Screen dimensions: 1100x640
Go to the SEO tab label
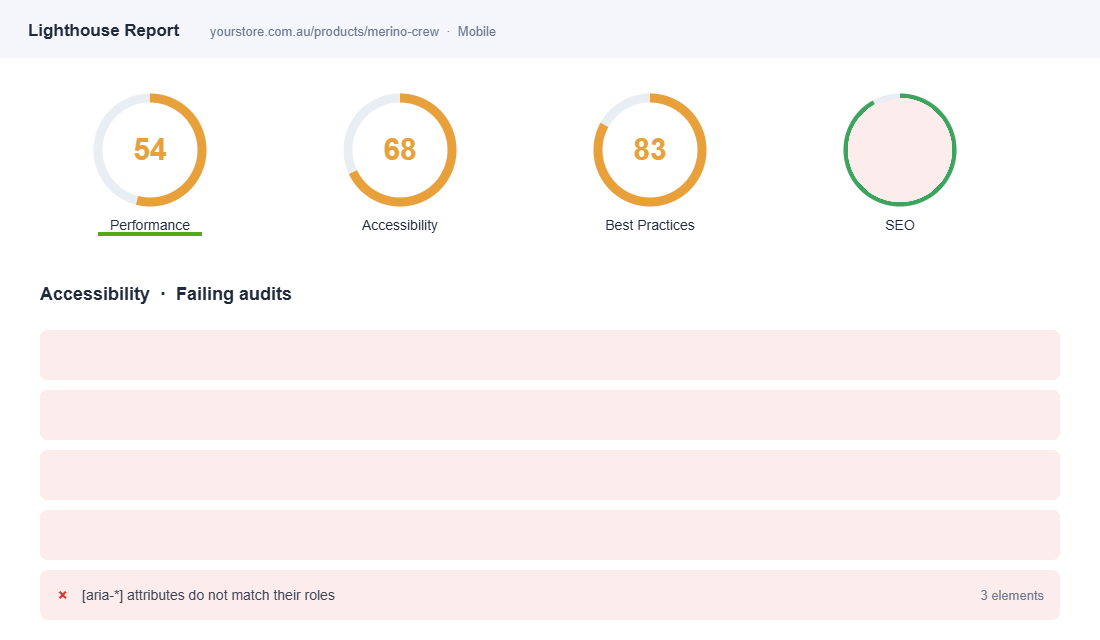coord(899,225)
